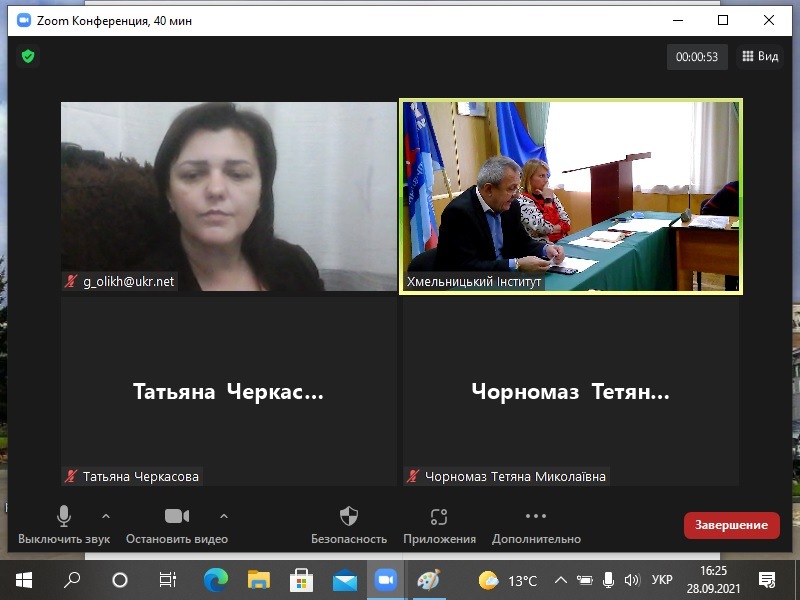Screen dimensions: 800x600
Task: Open the Вид layout menu
Action: [x=759, y=57]
